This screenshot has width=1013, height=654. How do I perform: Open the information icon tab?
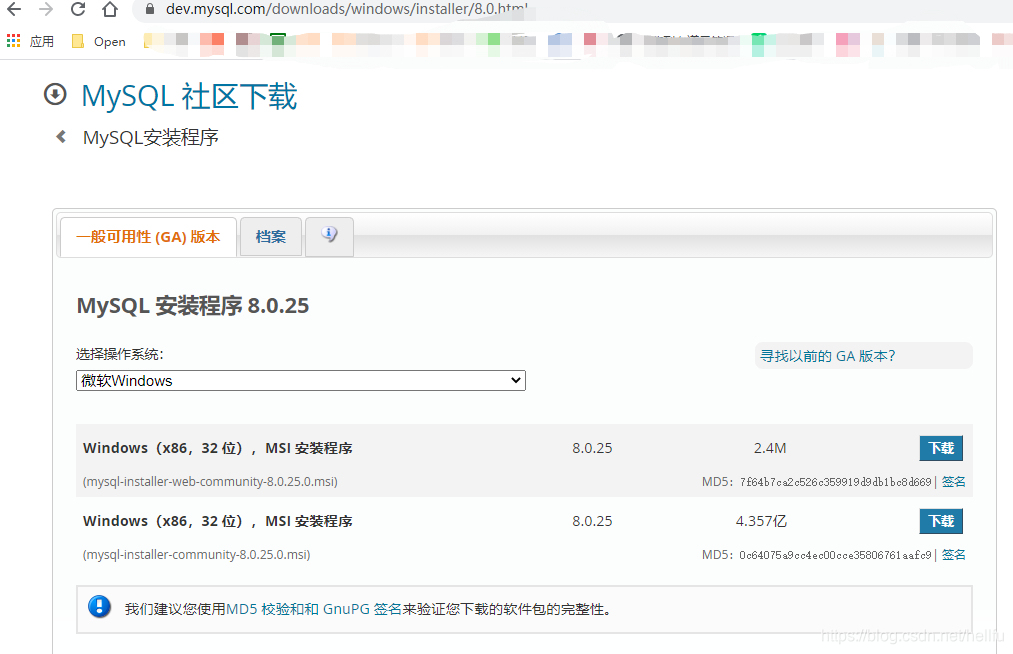click(x=329, y=235)
